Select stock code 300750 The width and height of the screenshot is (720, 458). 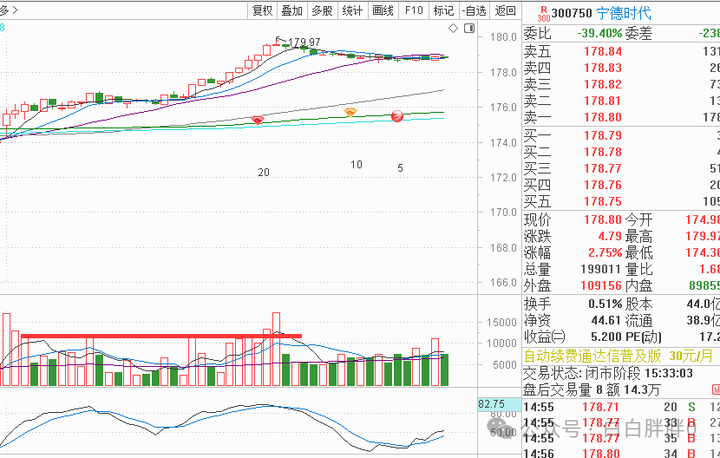point(572,13)
